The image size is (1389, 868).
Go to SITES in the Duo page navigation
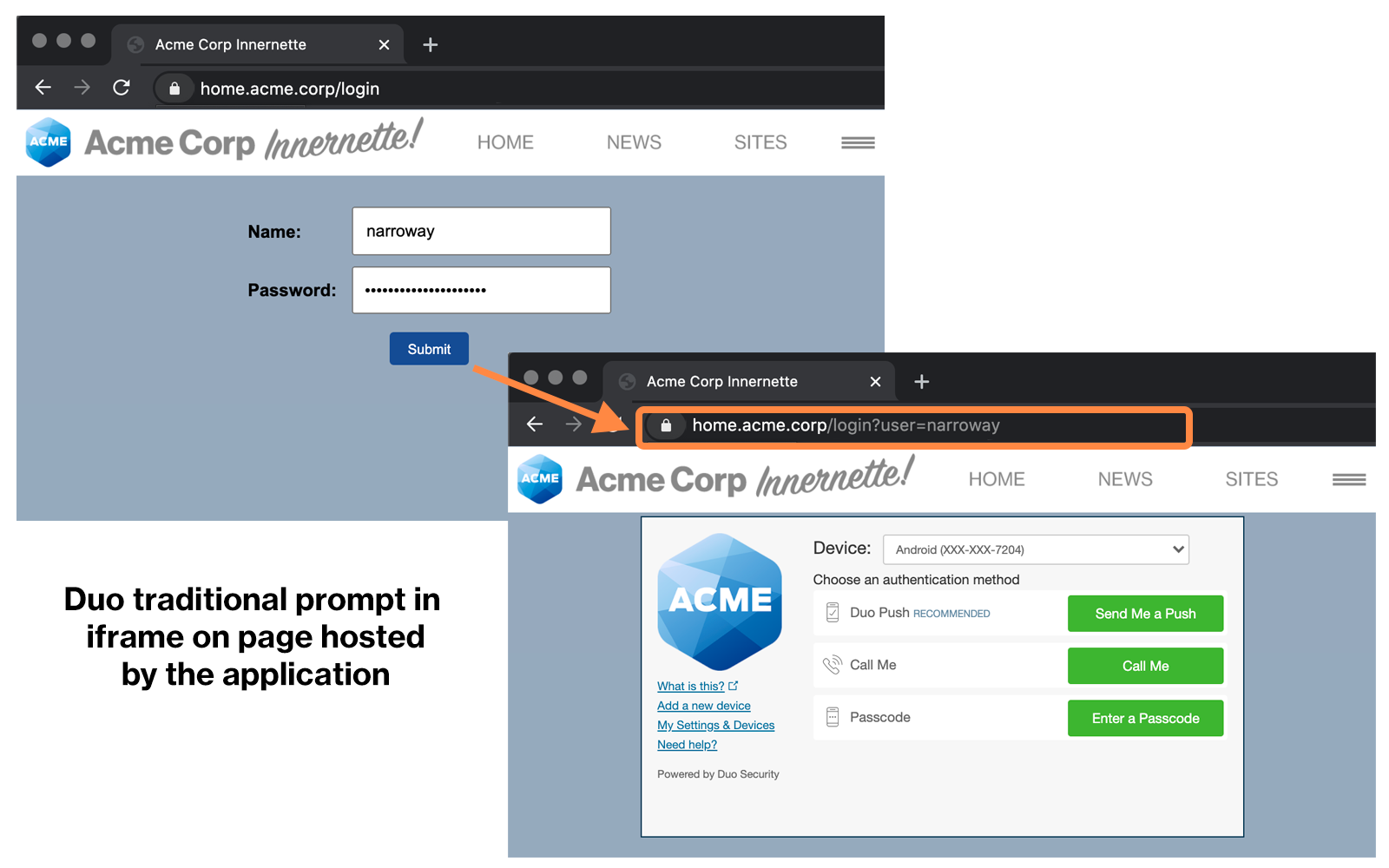point(1251,479)
